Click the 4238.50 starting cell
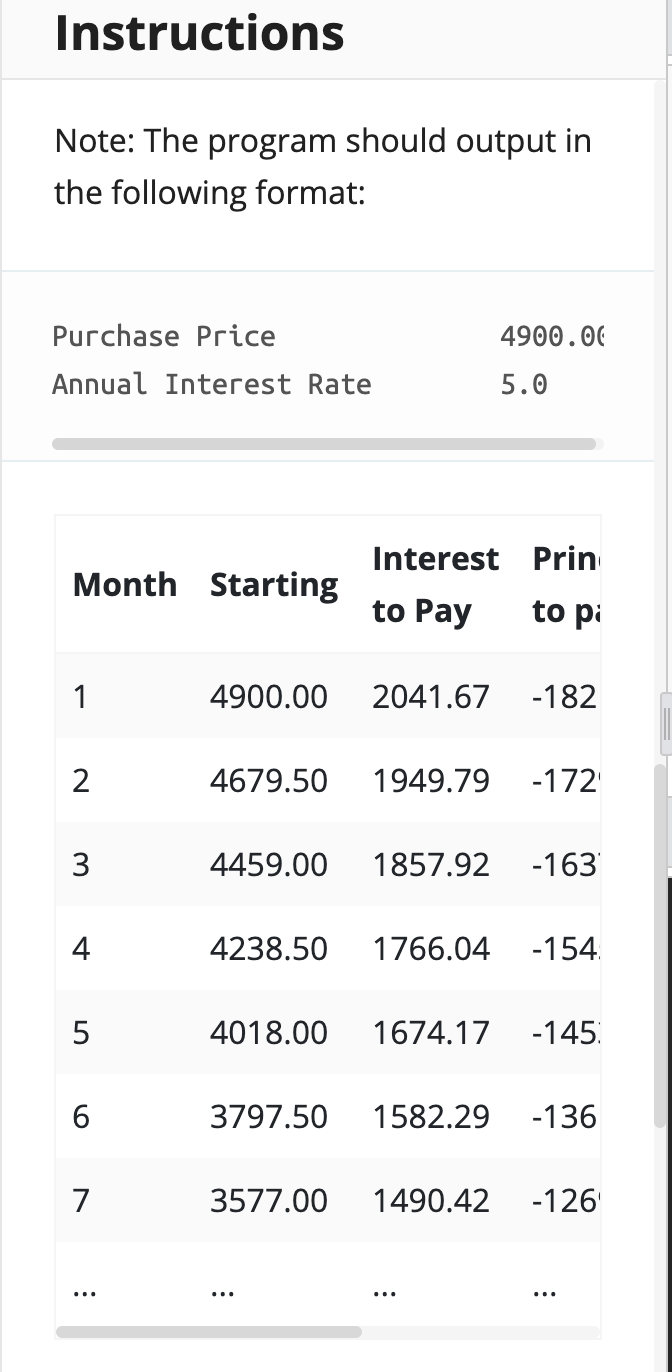Image resolution: width=672 pixels, height=1372 pixels. click(x=269, y=949)
